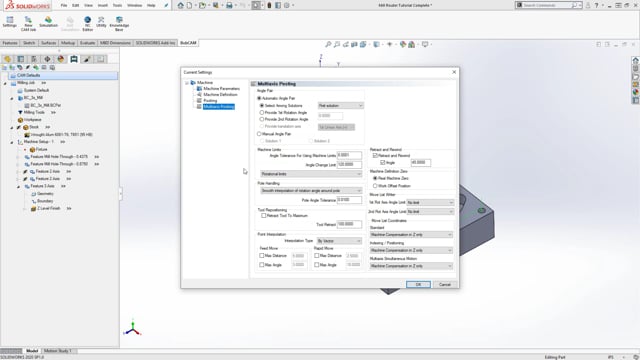Viewport: 640px width, 360px height.
Task: Click the Angle Change Limit input field
Action: [349, 164]
